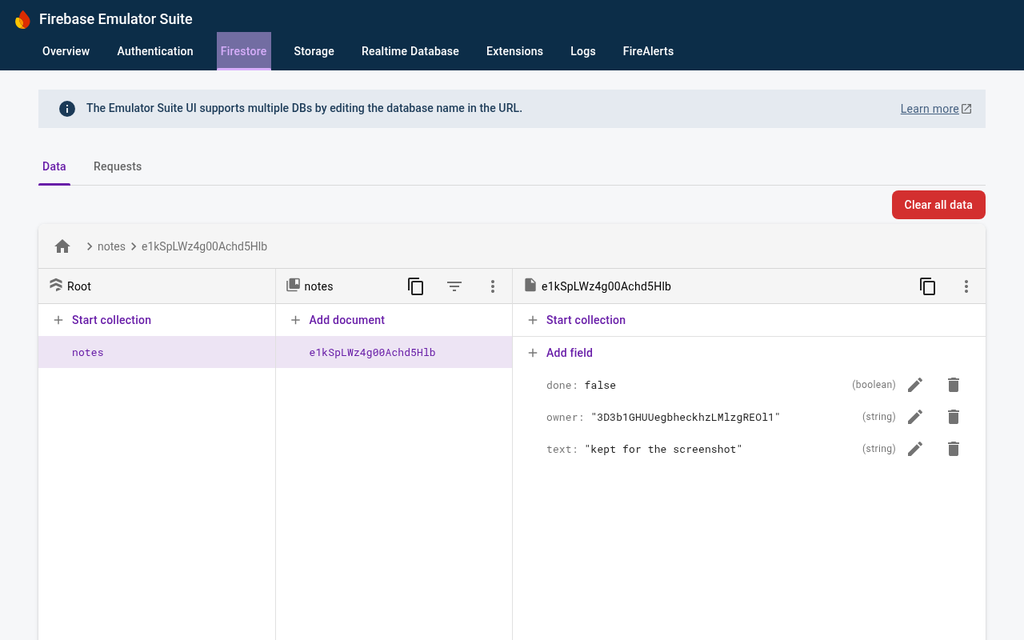
Task: Edit the owner field
Action: (x=915, y=417)
